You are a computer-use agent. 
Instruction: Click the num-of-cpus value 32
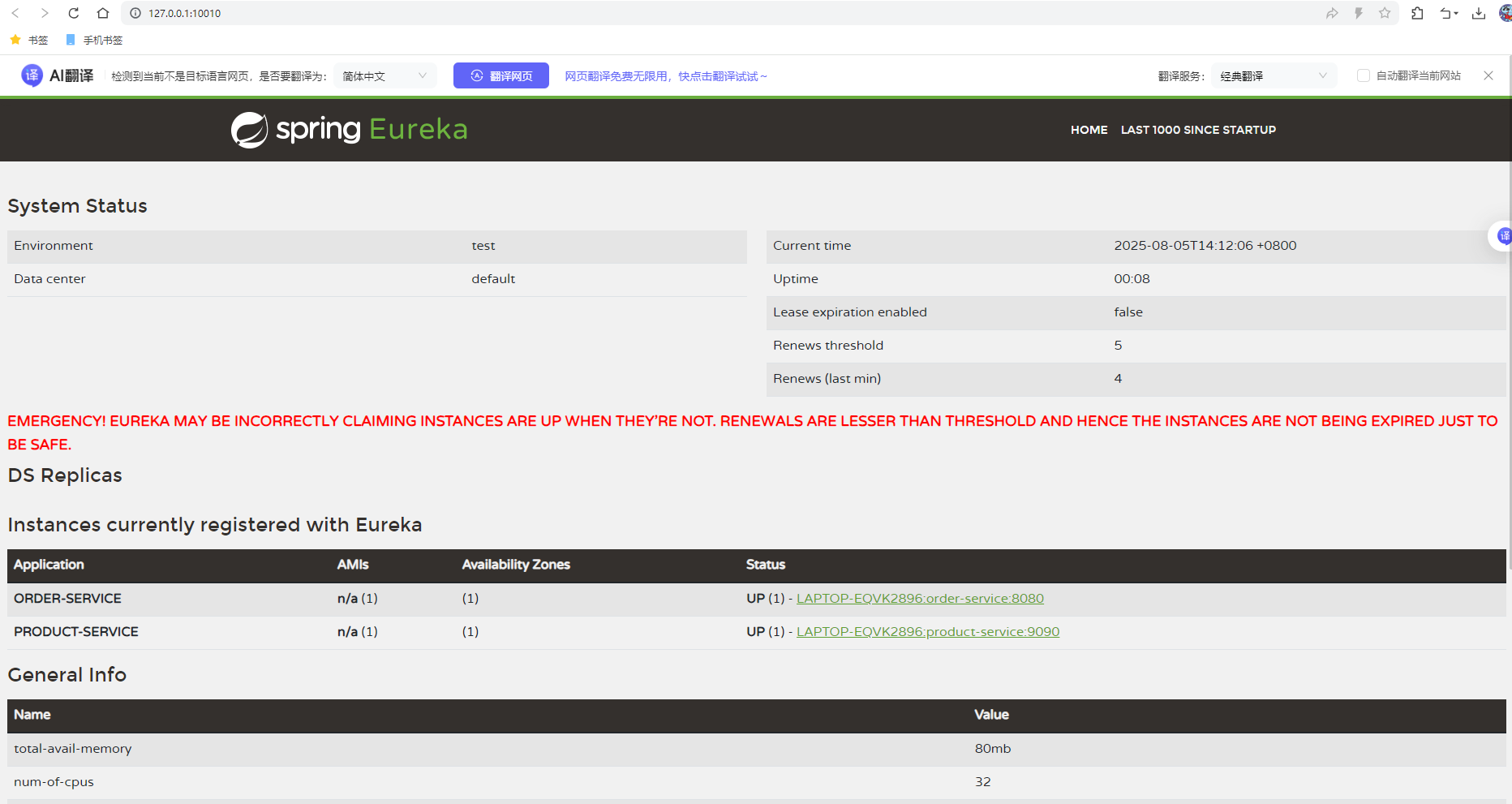click(982, 782)
